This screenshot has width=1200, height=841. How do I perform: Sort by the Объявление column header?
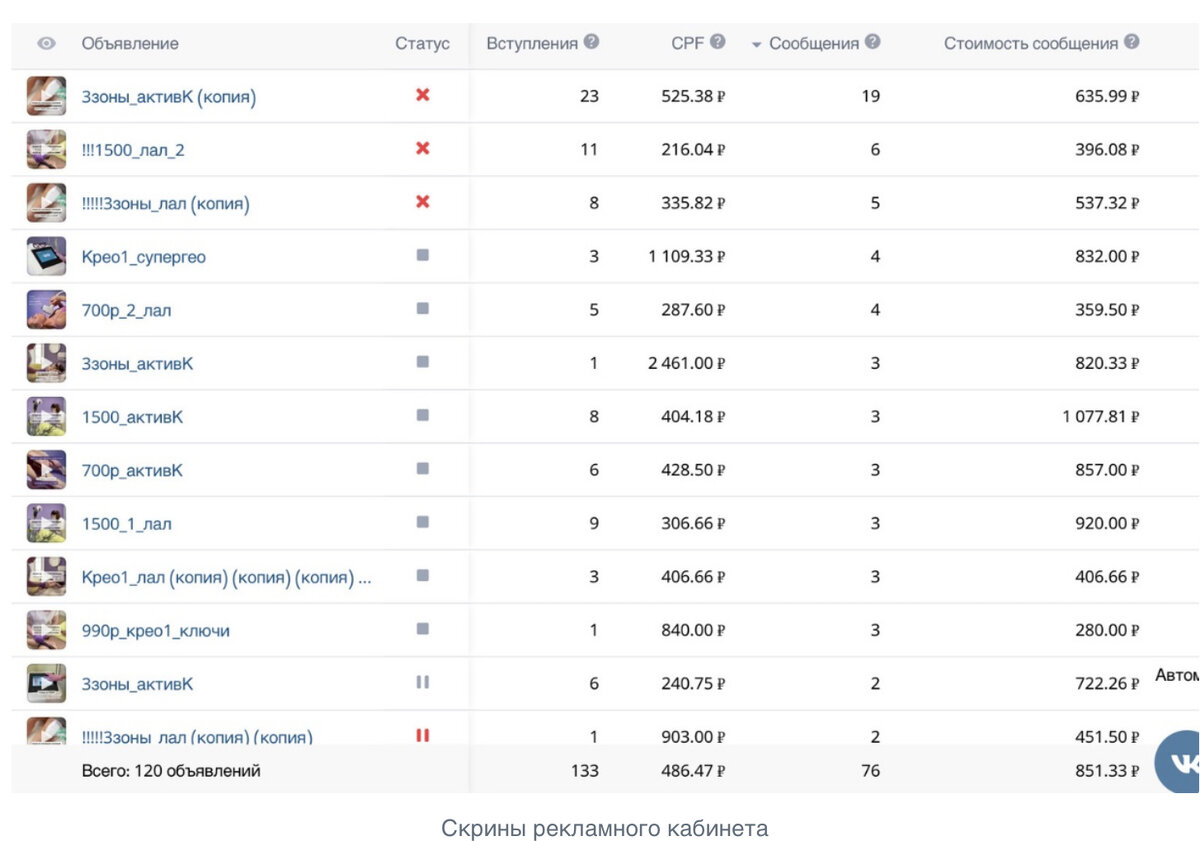(x=130, y=43)
